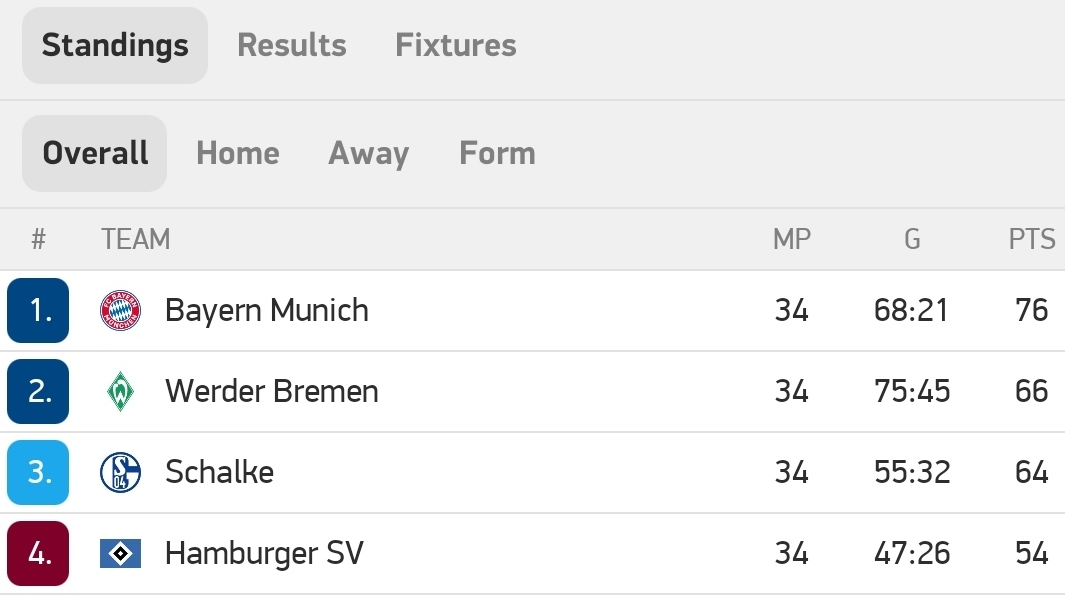The height and width of the screenshot is (596, 1065).
Task: Click the dark blue rank 2 badge
Action: click(38, 391)
